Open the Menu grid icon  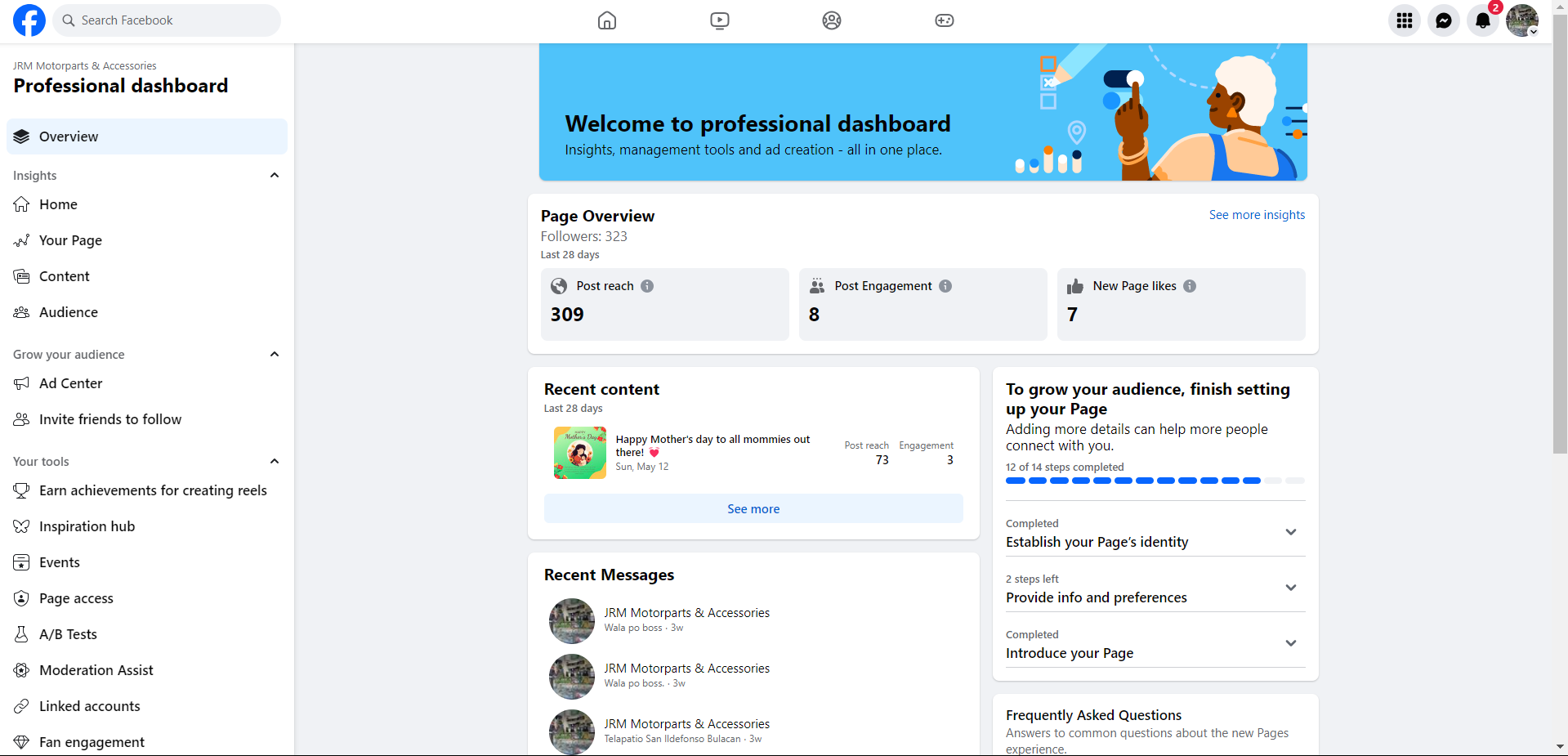[x=1405, y=20]
